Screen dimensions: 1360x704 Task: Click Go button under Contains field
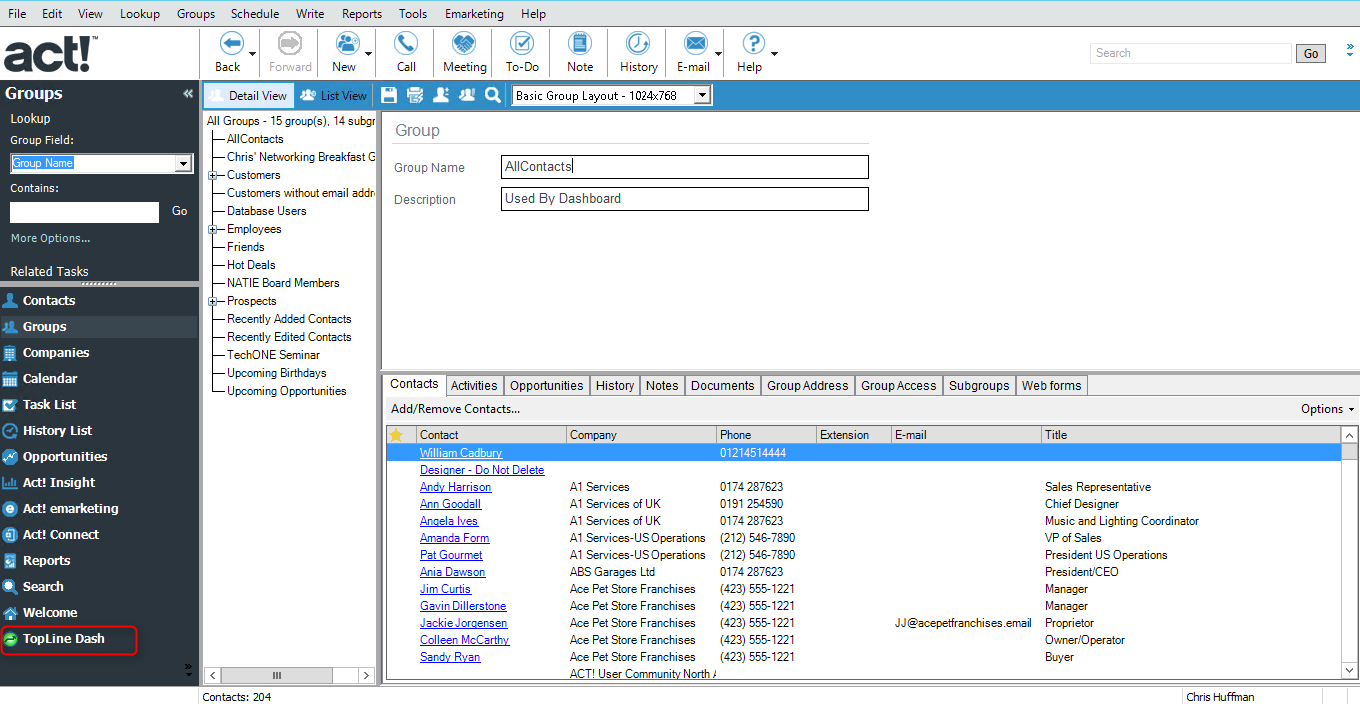[x=180, y=211]
